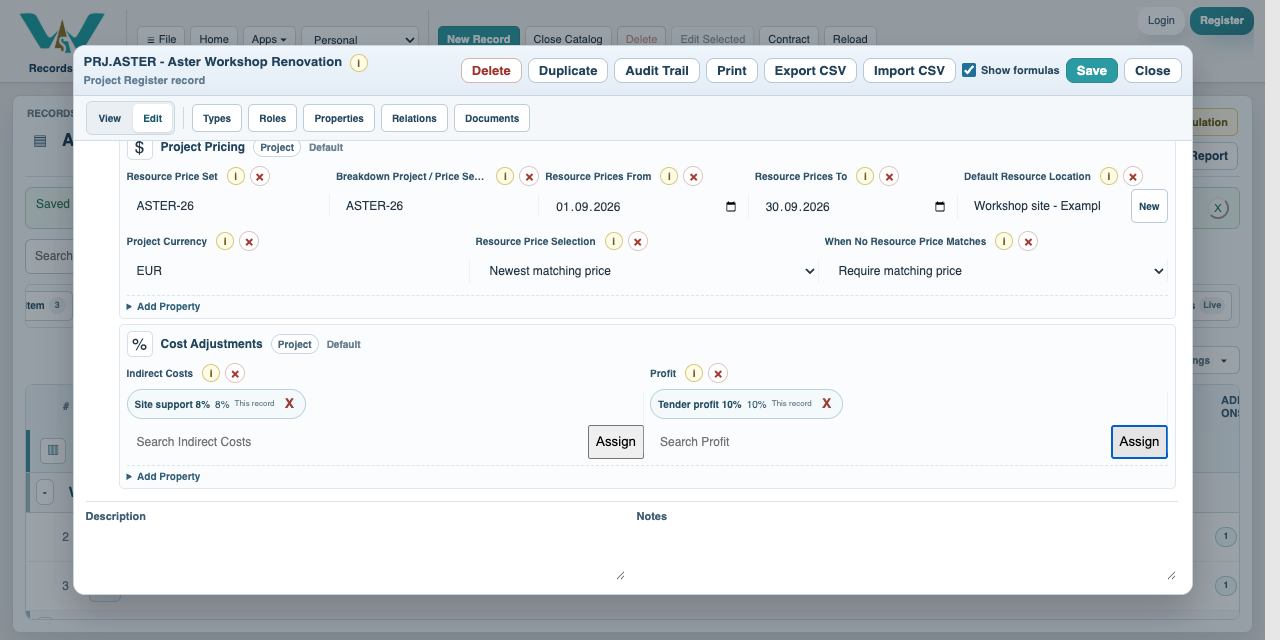Image resolution: width=1280 pixels, height=640 pixels.
Task: Open calendar picker for Resource Prices To
Action: coord(940,207)
